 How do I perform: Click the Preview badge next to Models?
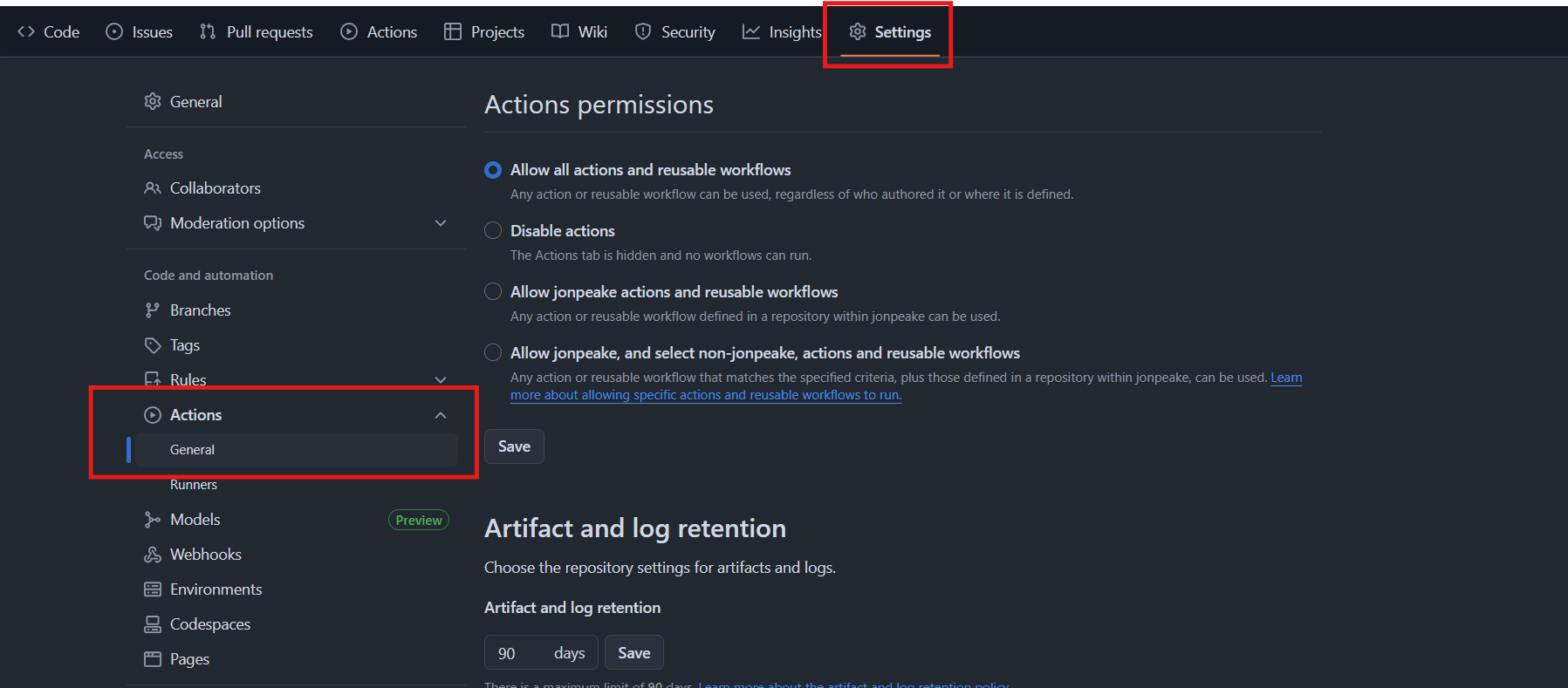point(419,521)
